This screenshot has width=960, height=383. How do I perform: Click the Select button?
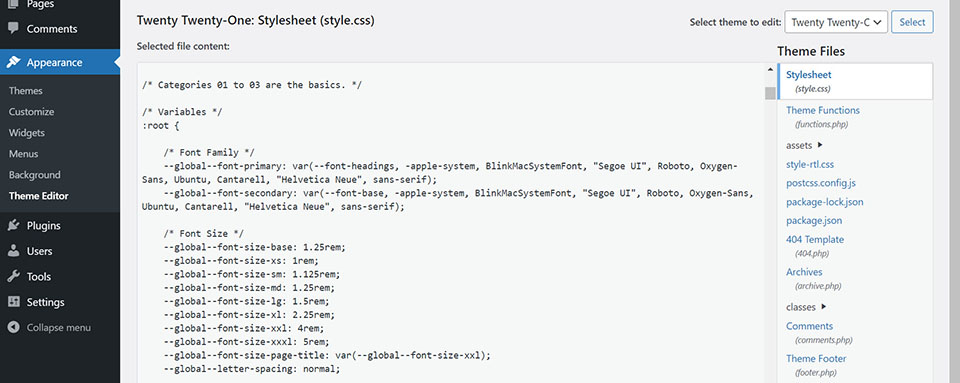tap(912, 22)
